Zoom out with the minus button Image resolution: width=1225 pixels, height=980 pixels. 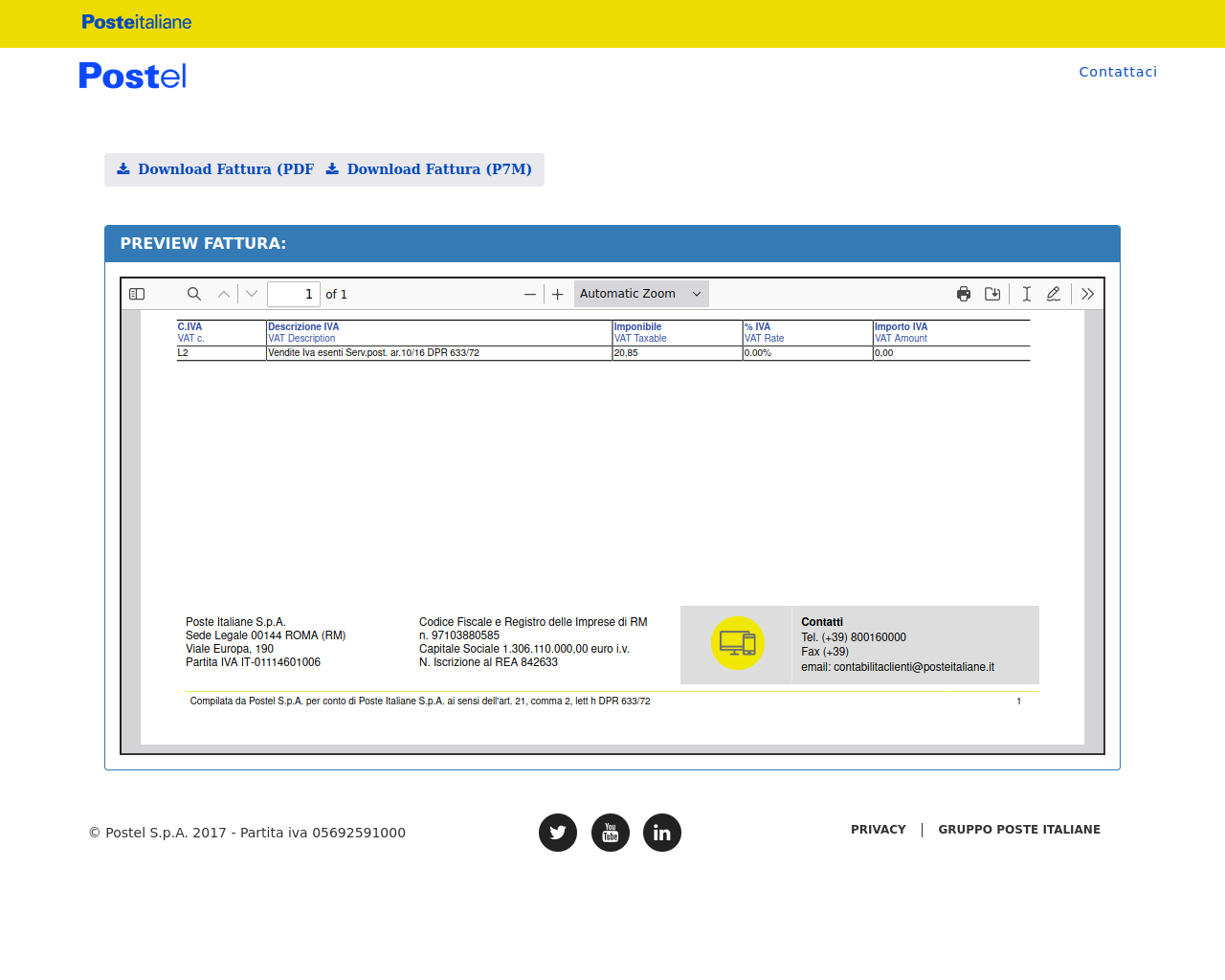click(x=530, y=294)
